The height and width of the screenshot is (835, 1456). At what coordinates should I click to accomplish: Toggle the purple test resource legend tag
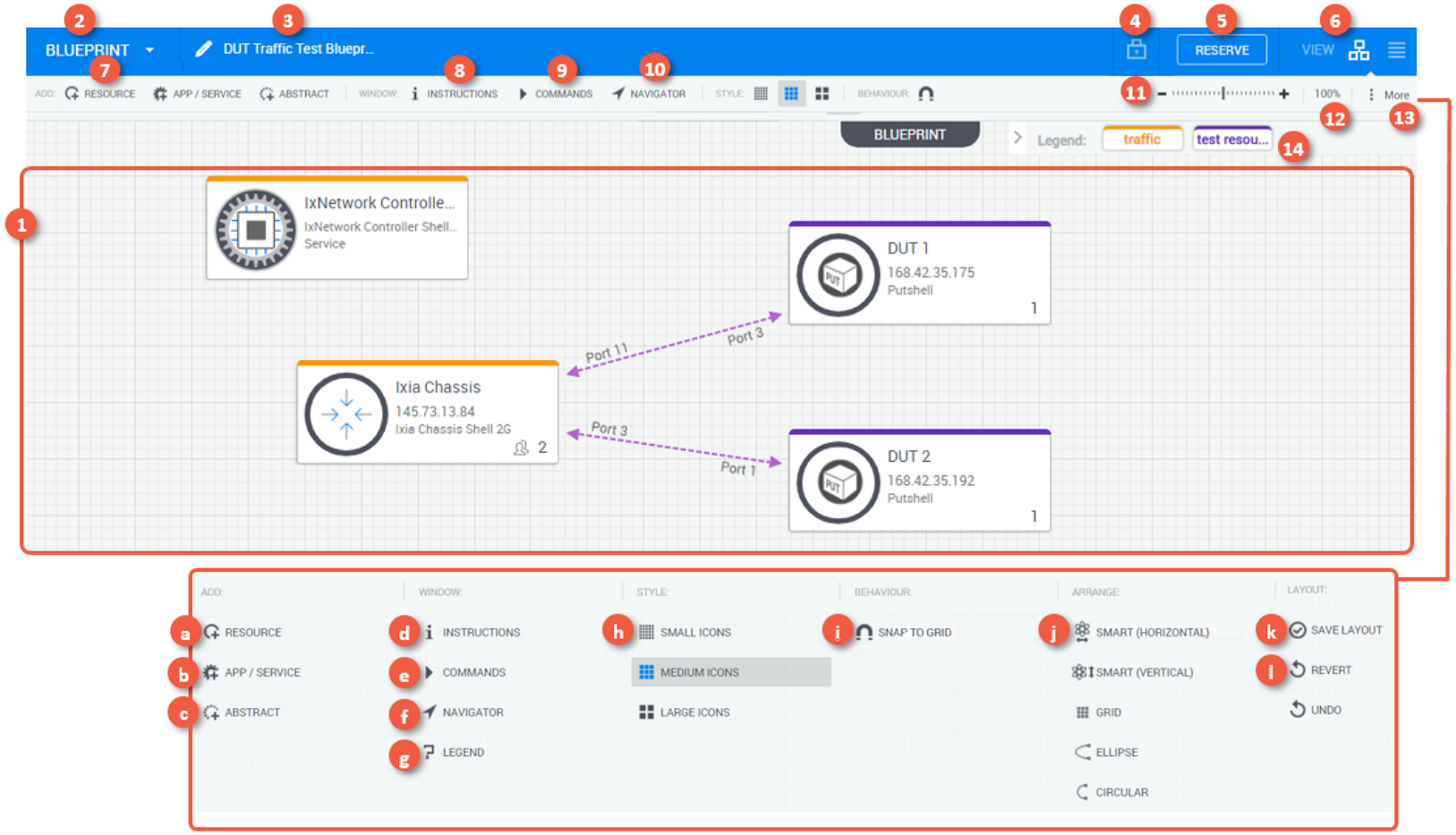pos(1231,140)
